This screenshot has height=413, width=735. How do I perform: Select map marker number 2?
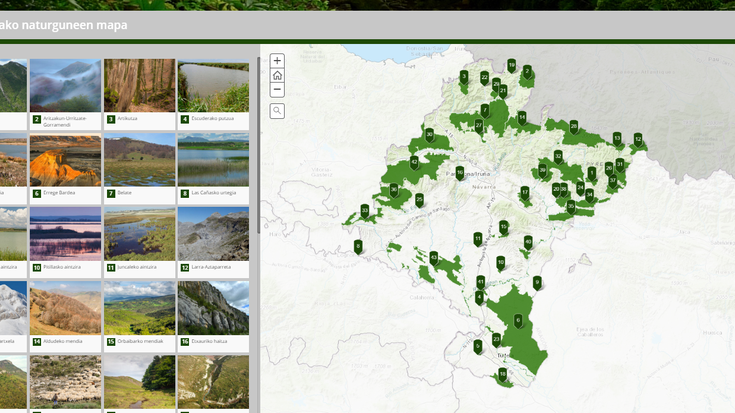(527, 72)
